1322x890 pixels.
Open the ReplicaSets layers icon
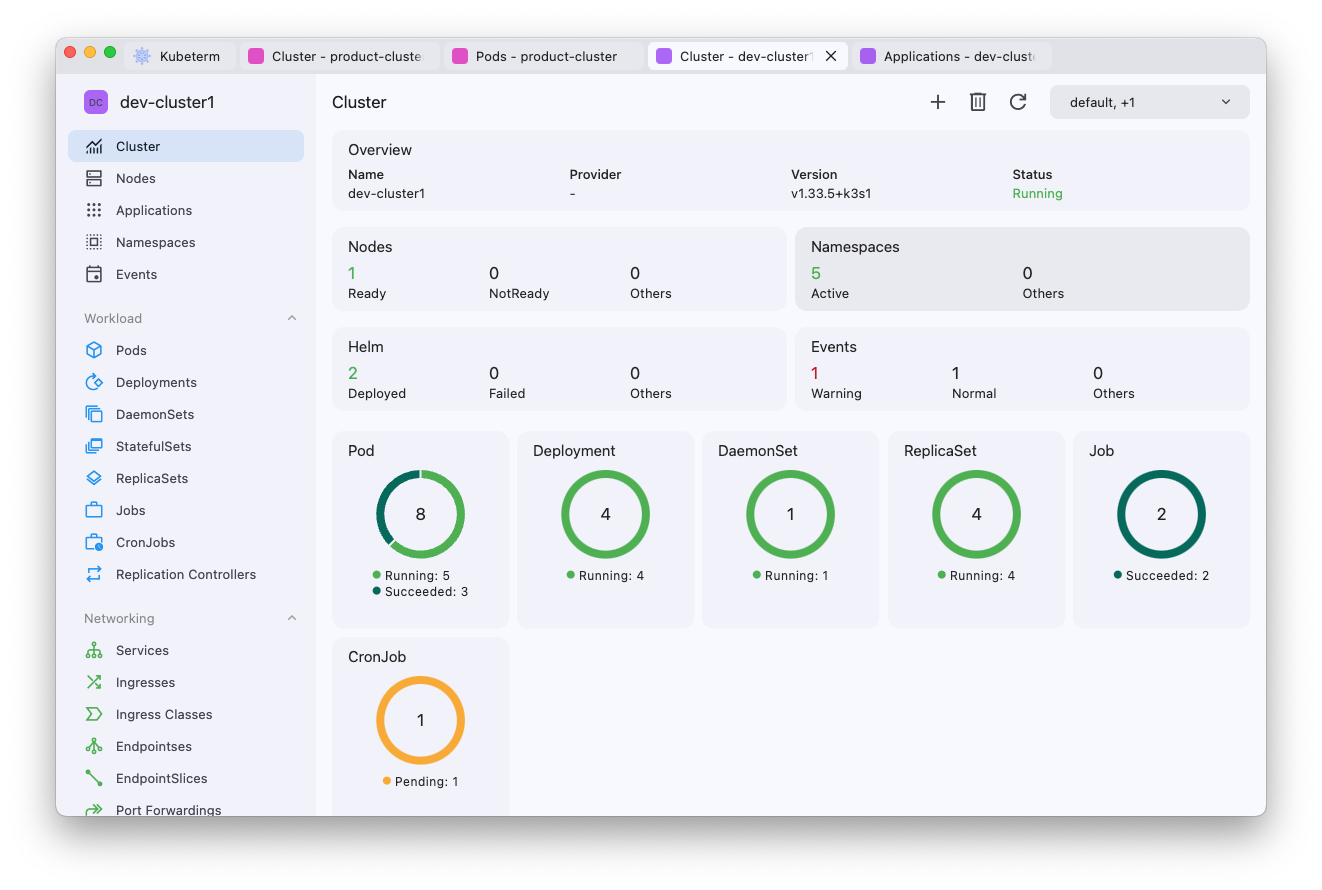point(94,478)
